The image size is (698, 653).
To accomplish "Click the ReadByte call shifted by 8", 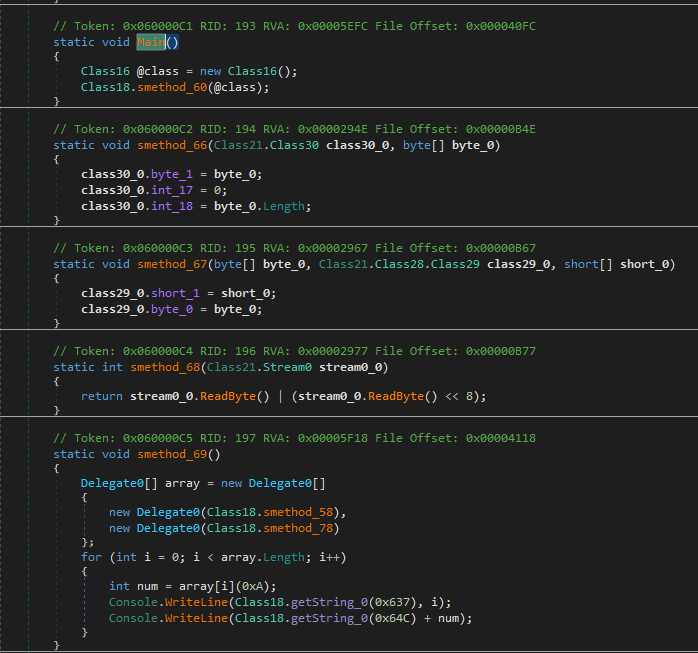I will click(405, 396).
